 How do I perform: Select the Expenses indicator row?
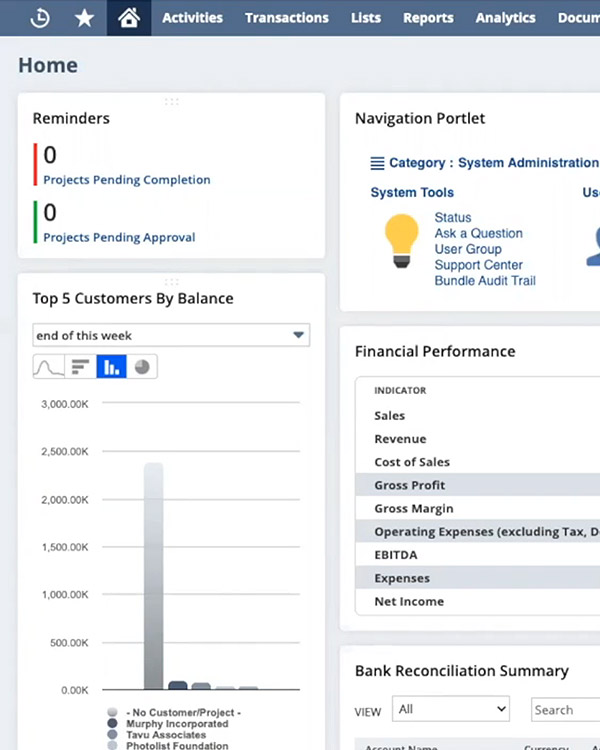[478, 578]
